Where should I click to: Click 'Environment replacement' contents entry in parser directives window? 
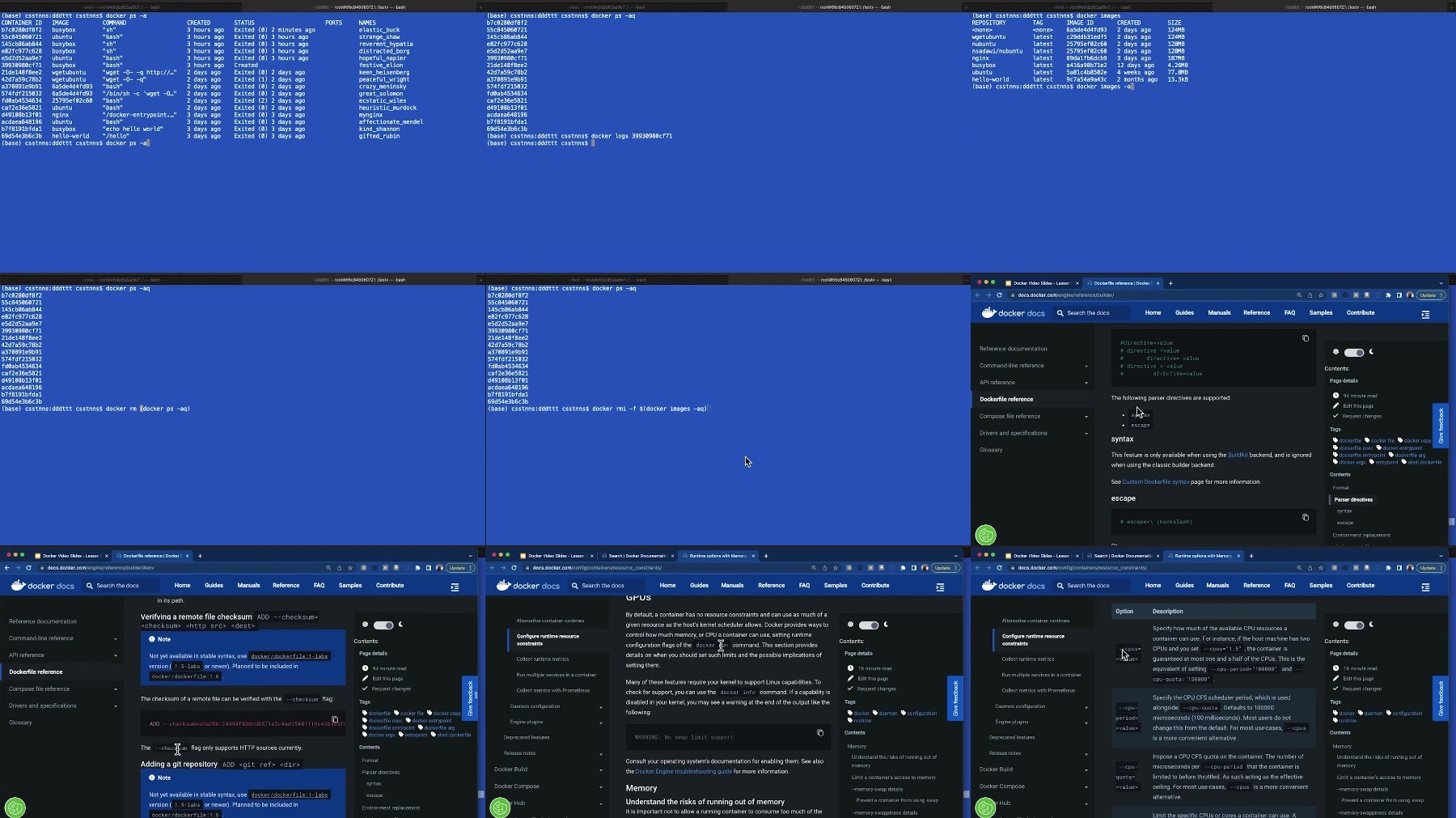pos(1361,536)
